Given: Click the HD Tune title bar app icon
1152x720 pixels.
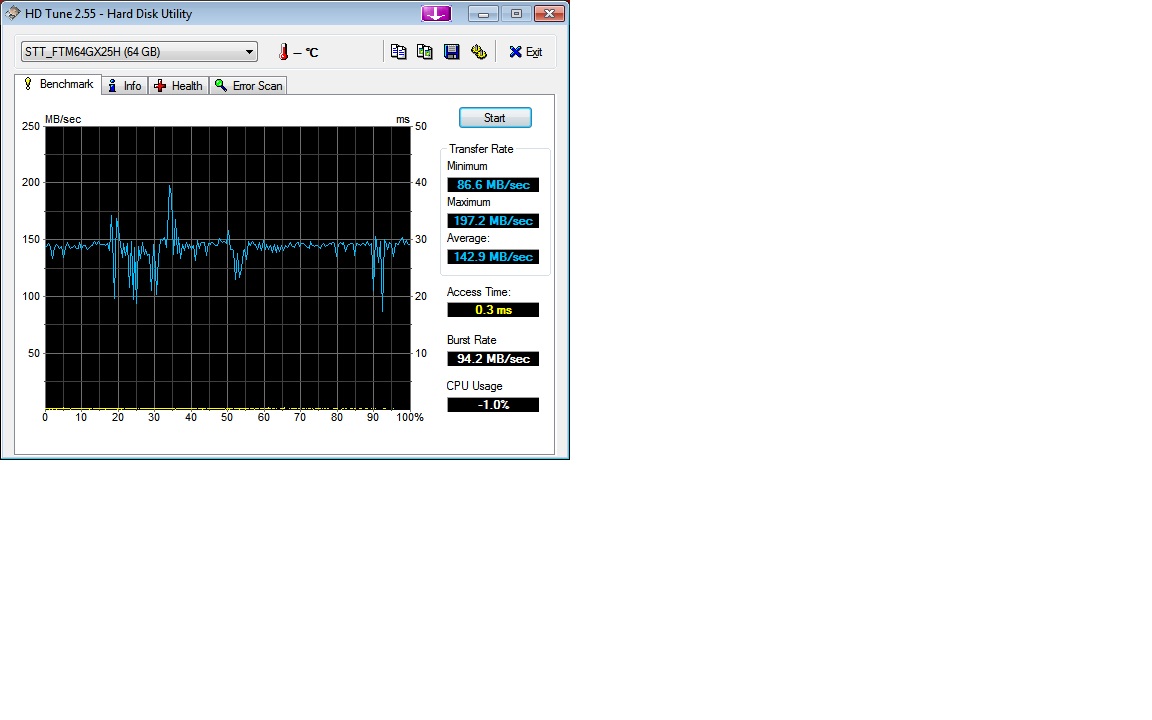Looking at the screenshot, I should coord(12,13).
